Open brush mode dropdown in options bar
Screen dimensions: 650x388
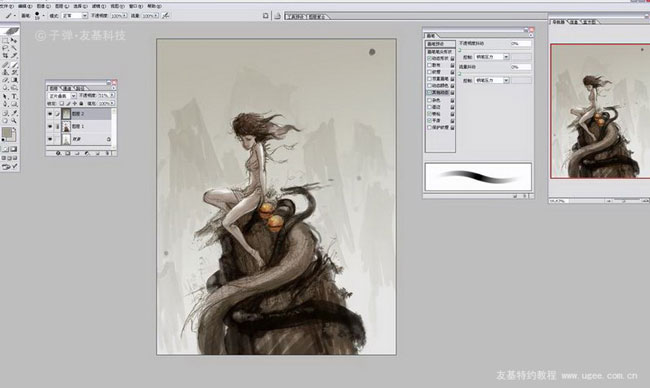click(x=85, y=16)
